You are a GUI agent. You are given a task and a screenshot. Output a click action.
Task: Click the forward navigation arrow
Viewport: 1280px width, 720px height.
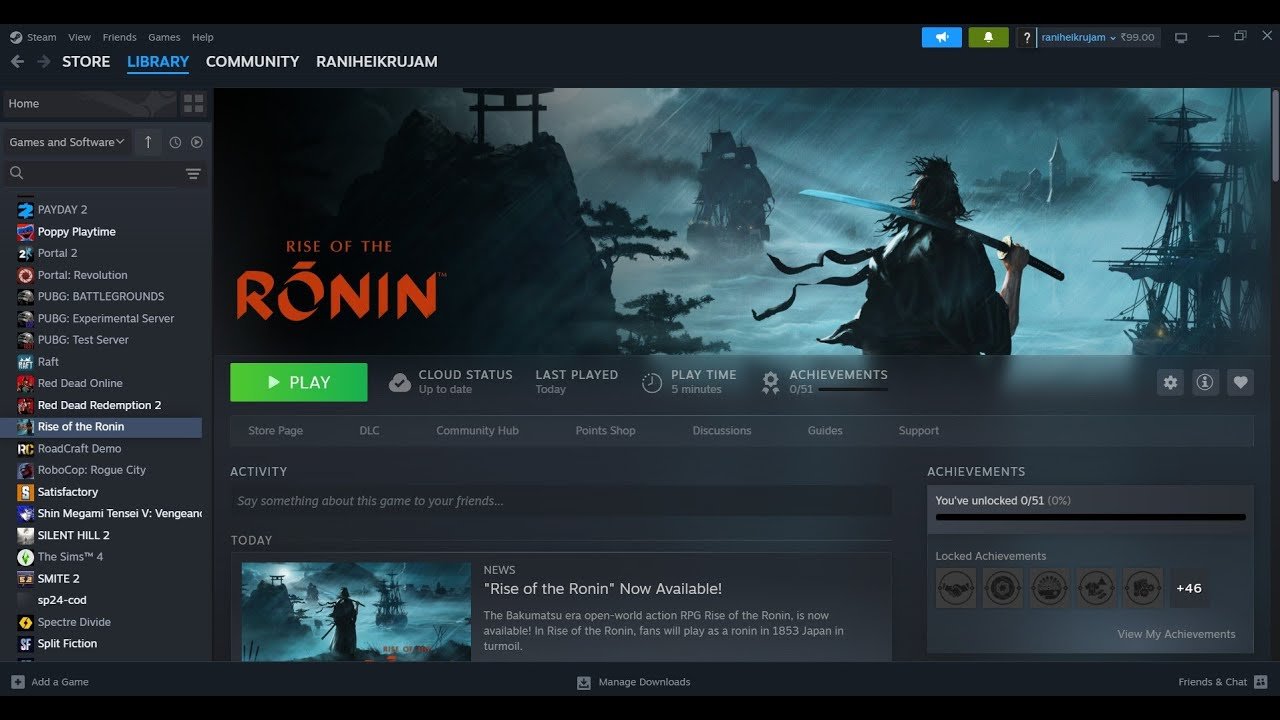coord(43,62)
